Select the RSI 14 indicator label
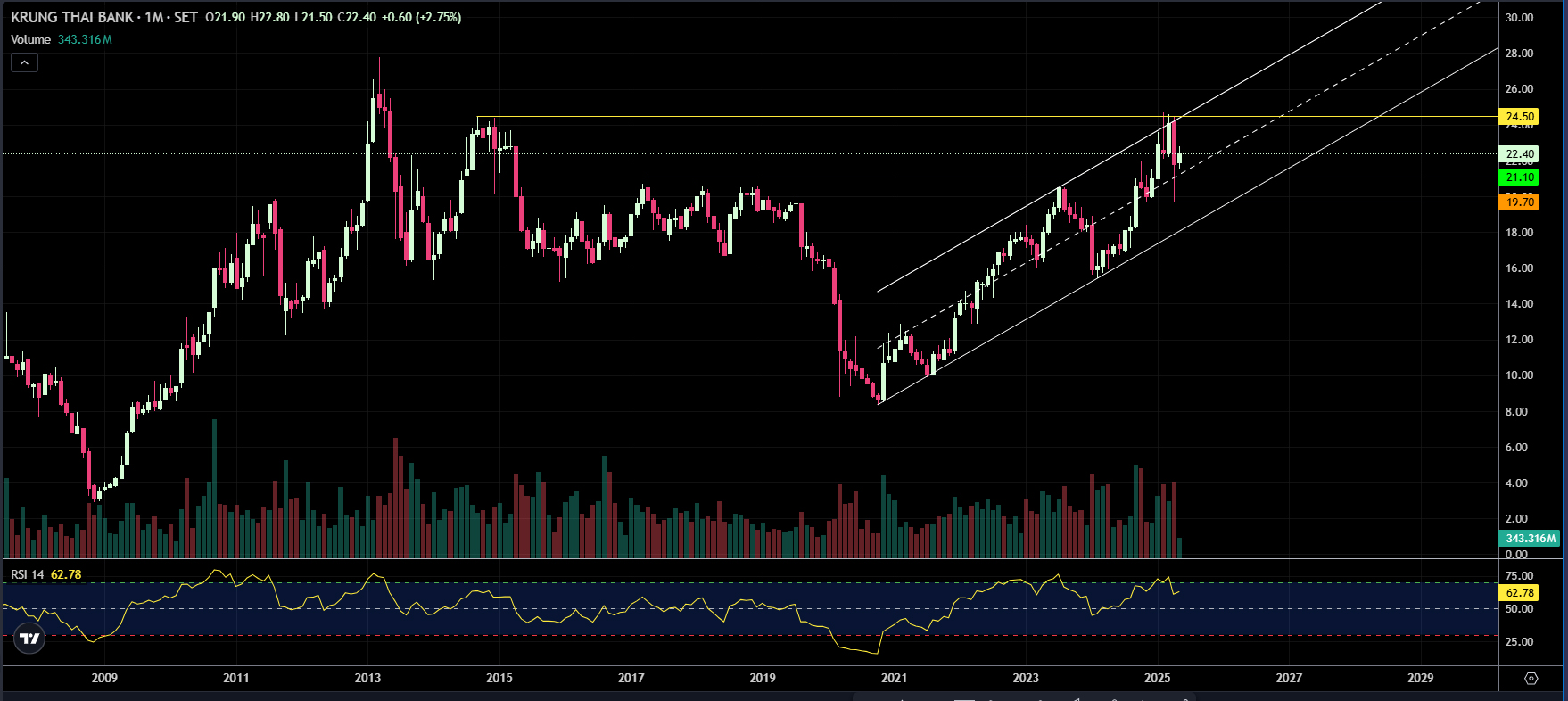Viewport: 1568px width, 701px height. click(x=28, y=574)
